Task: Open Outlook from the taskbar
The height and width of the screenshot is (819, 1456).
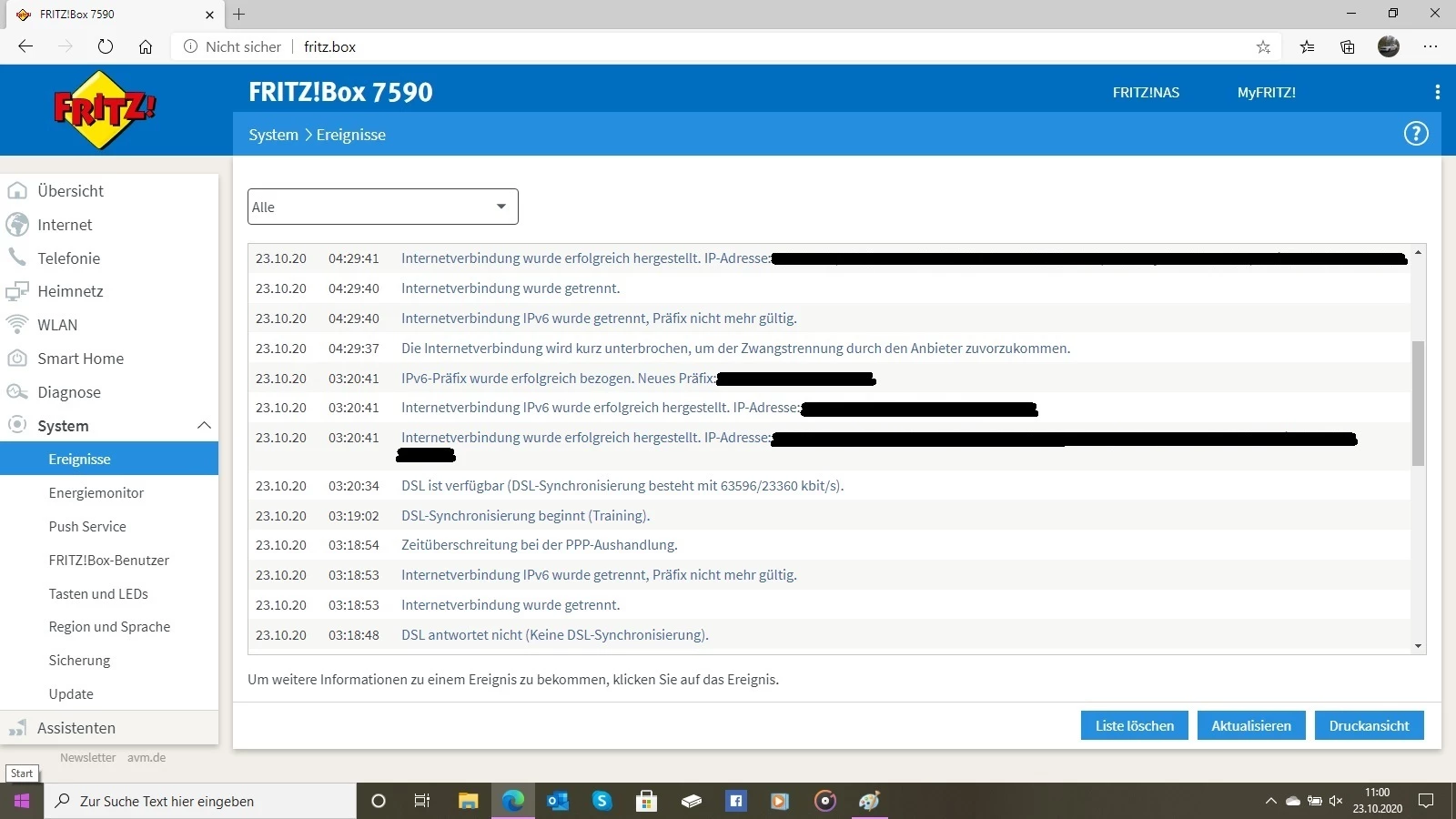Action: pyautogui.click(x=558, y=801)
